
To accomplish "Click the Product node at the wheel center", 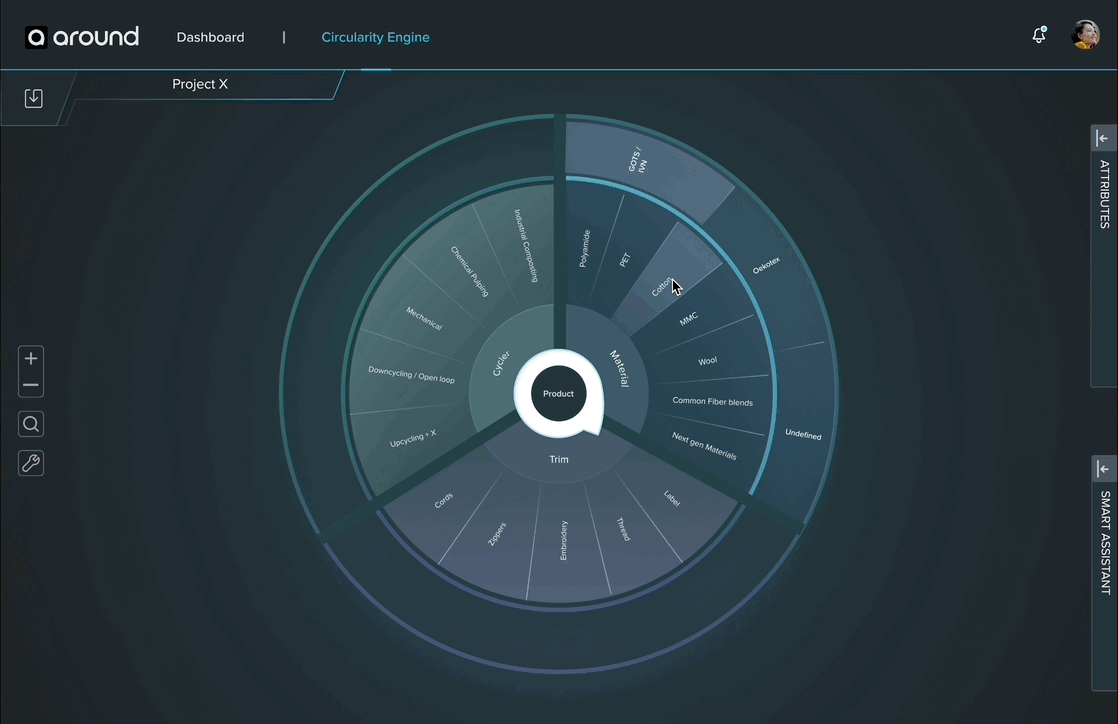I will tap(557, 393).
